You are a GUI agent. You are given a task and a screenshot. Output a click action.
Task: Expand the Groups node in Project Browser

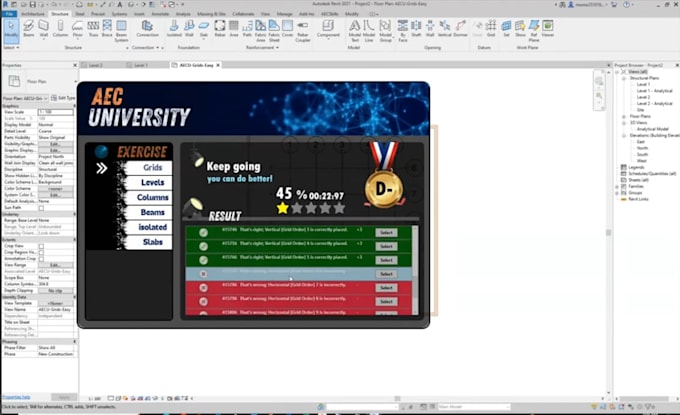pos(617,193)
